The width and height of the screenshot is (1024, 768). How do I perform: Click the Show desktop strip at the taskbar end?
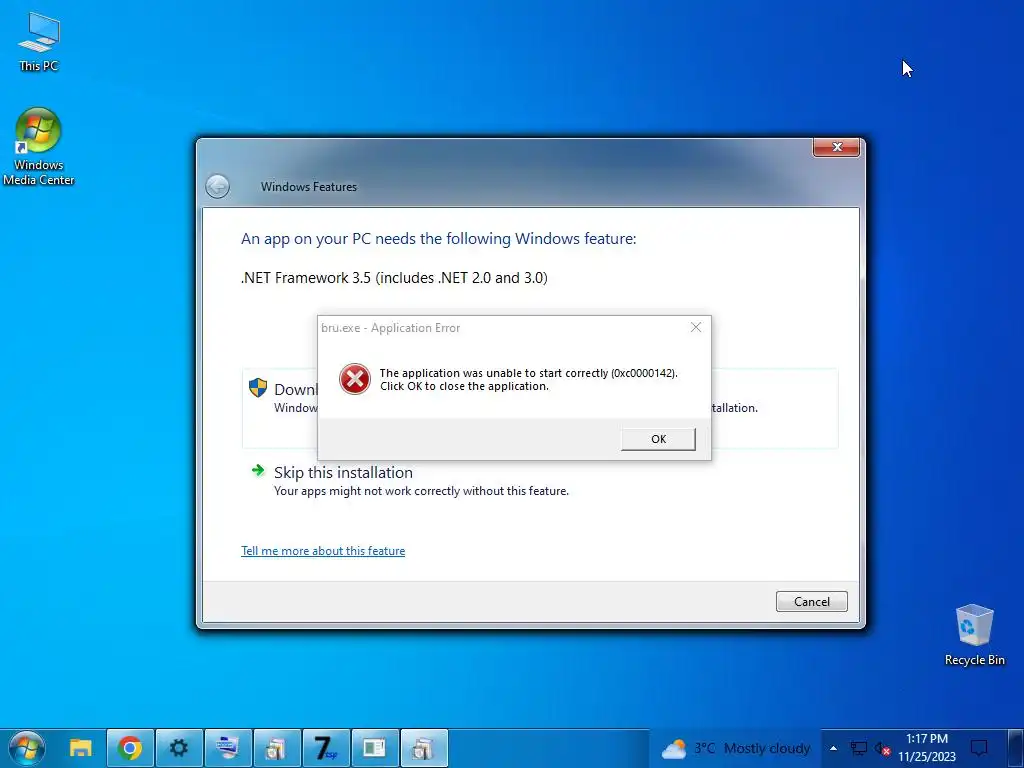pyautogui.click(x=1016, y=748)
